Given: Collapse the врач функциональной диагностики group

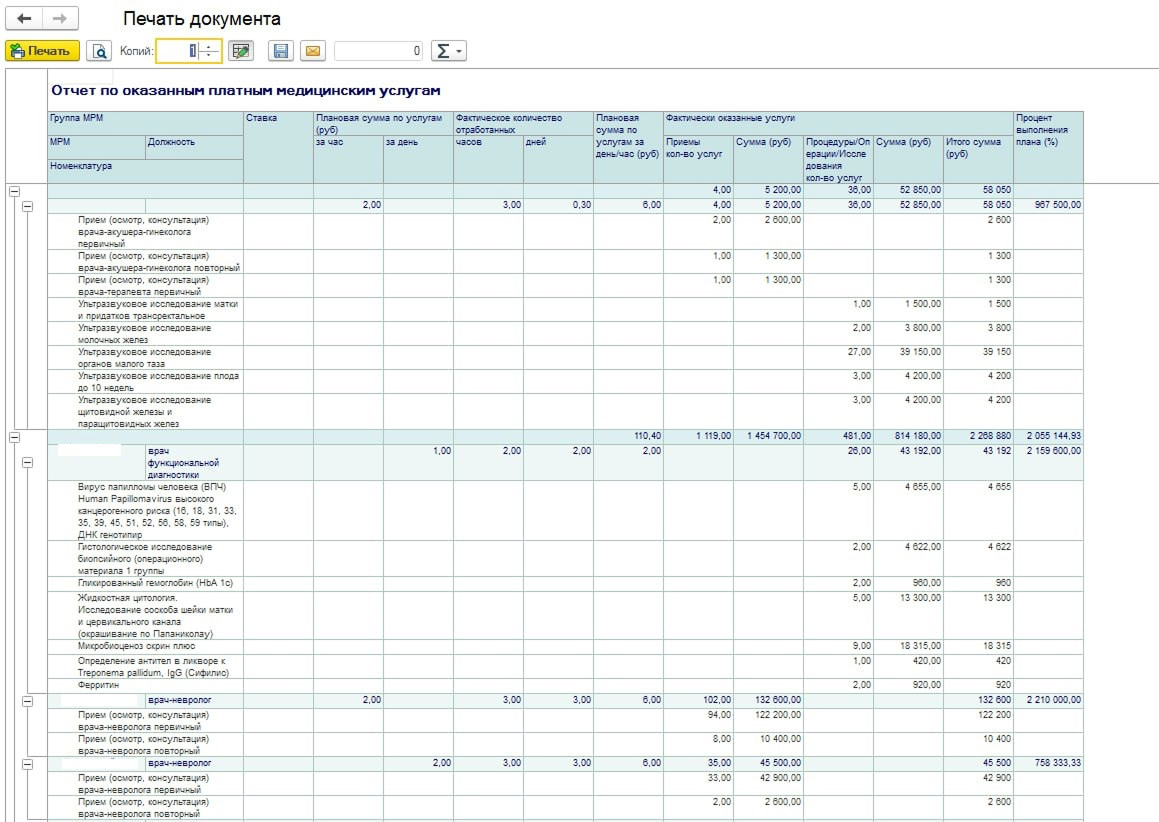Looking at the screenshot, I should (x=27, y=463).
